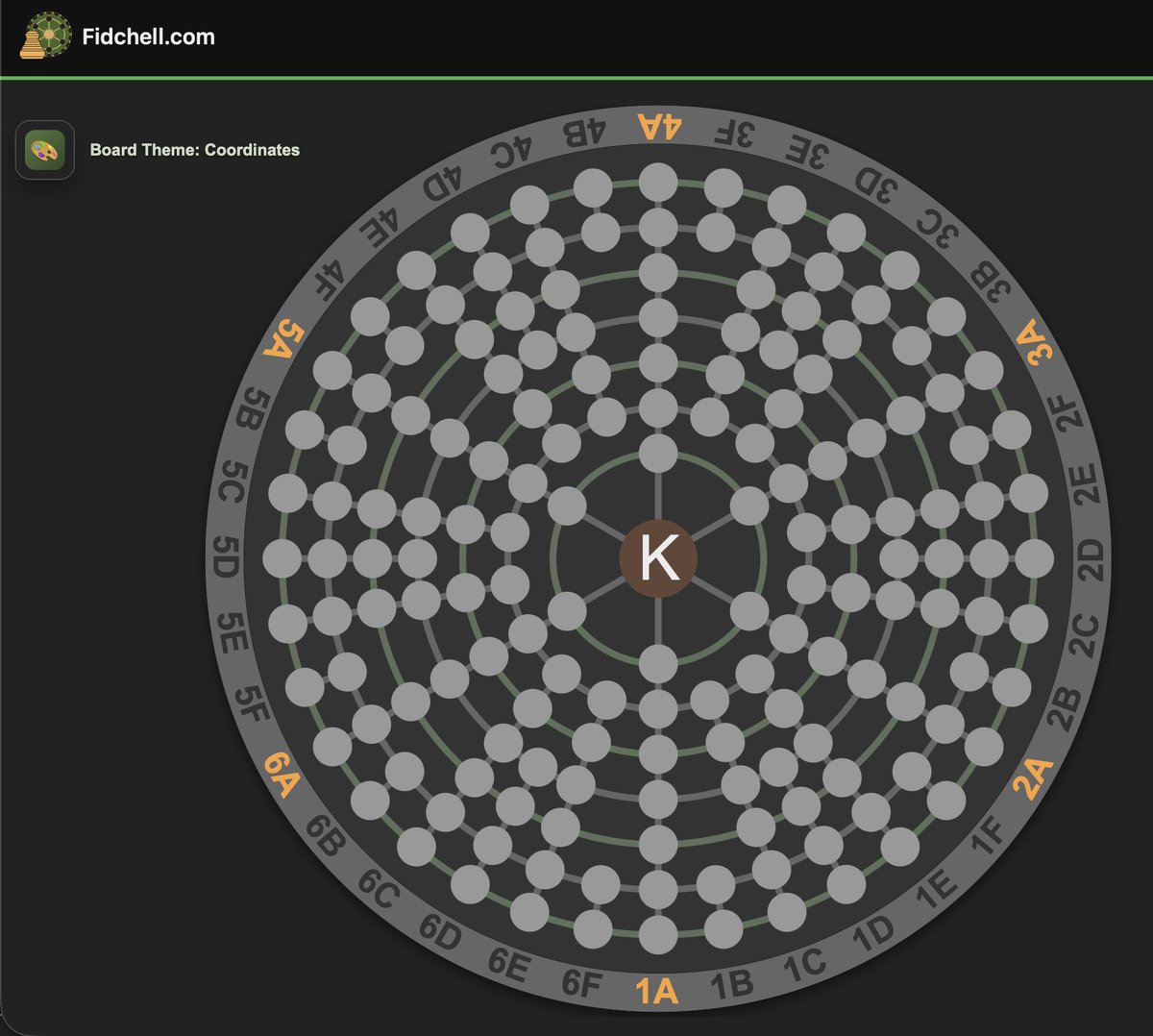
Task: Click the 1C coordinate label
Action: (x=803, y=965)
